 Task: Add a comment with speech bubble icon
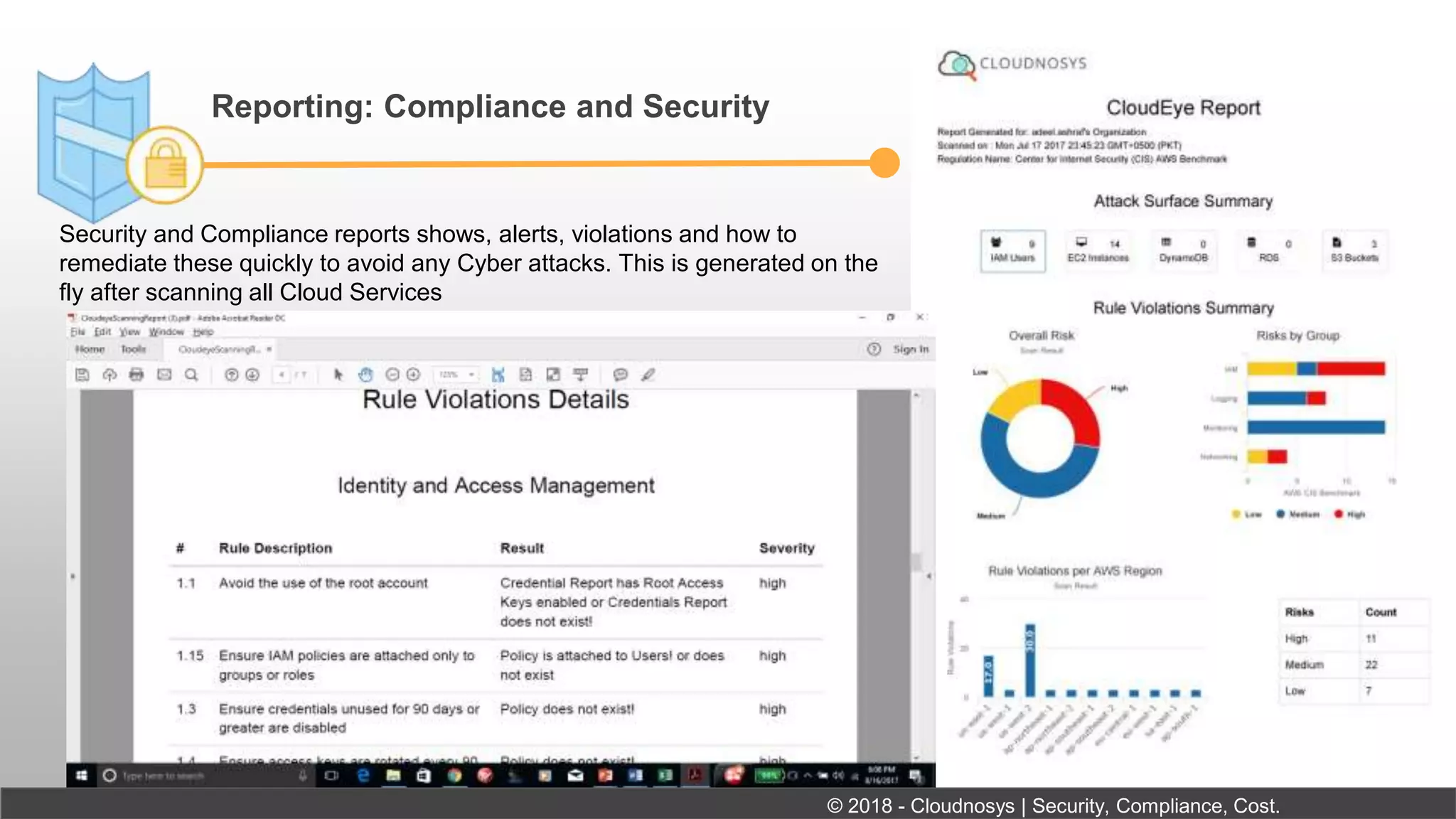click(x=621, y=375)
